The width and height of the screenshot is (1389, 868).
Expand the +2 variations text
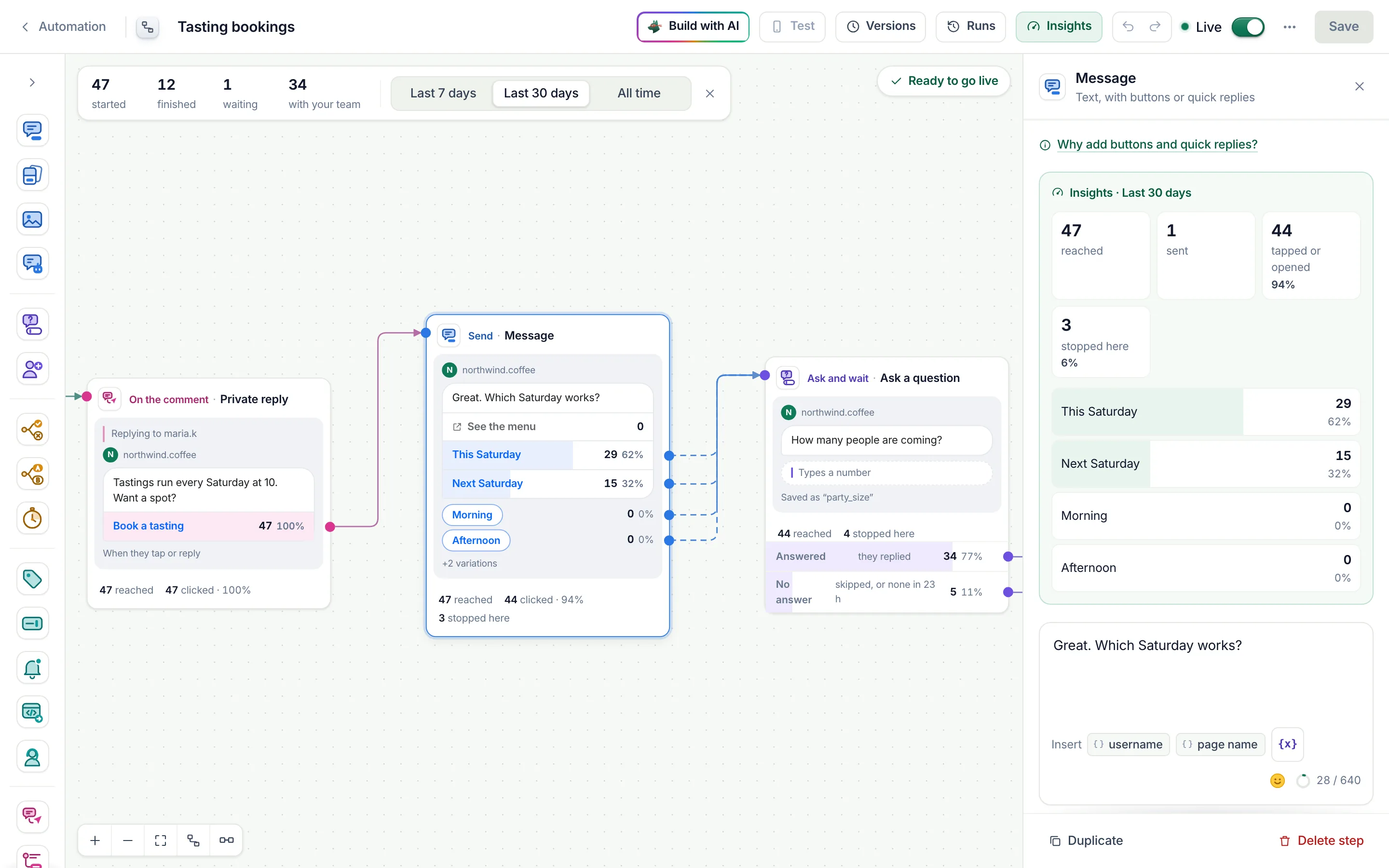(x=469, y=563)
